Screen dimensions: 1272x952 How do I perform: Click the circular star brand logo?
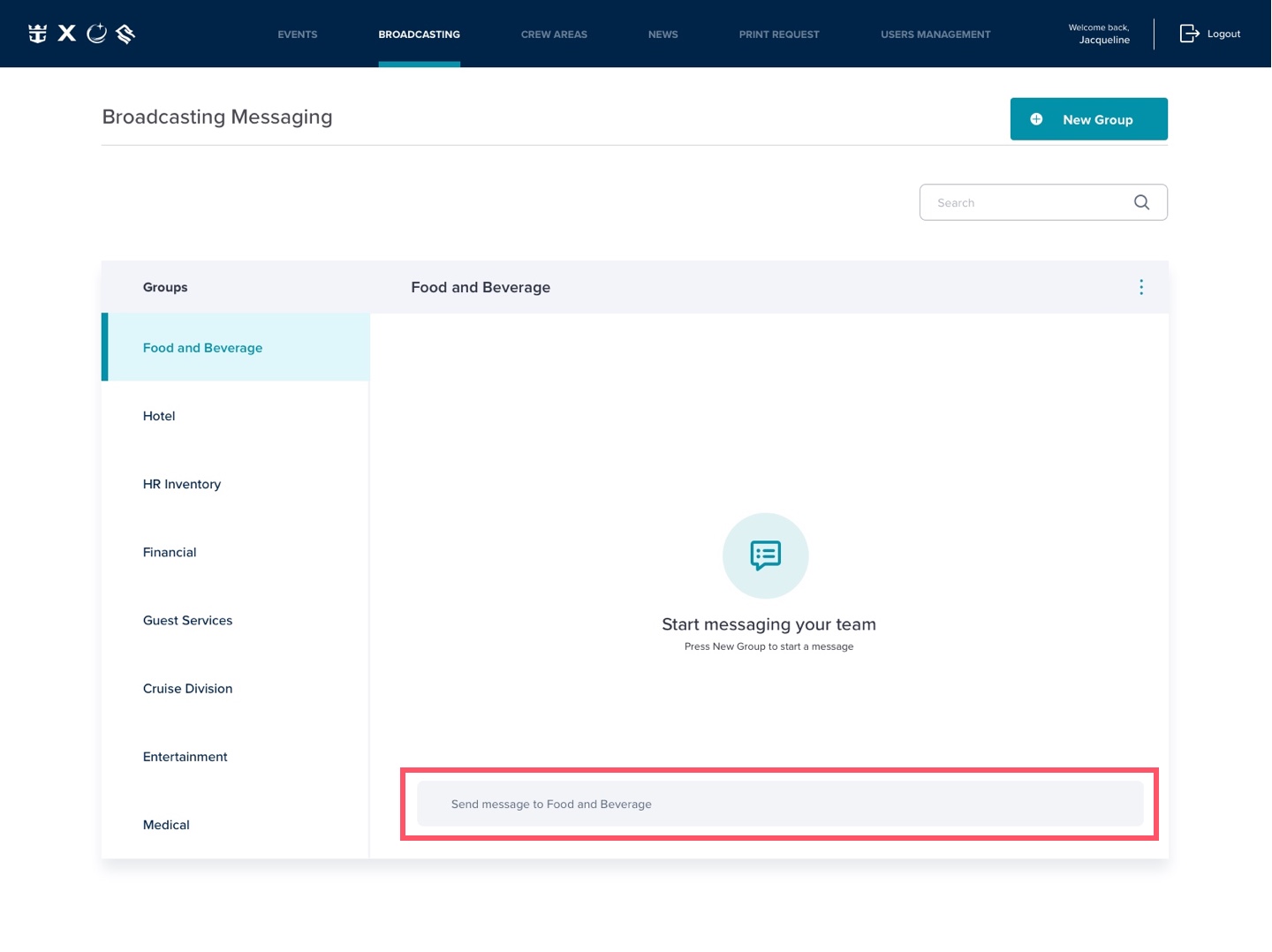point(97,34)
